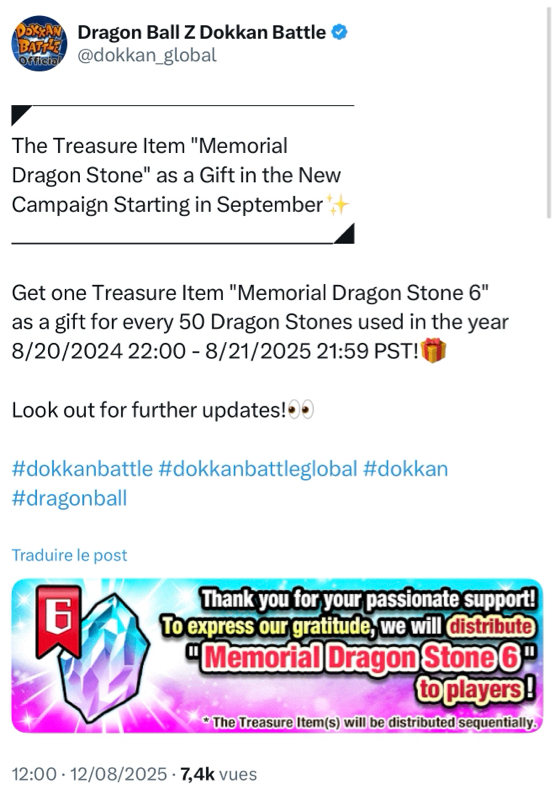Open the @dokkan_global handle
The width and height of the screenshot is (555, 800).
pyautogui.click(x=147, y=55)
